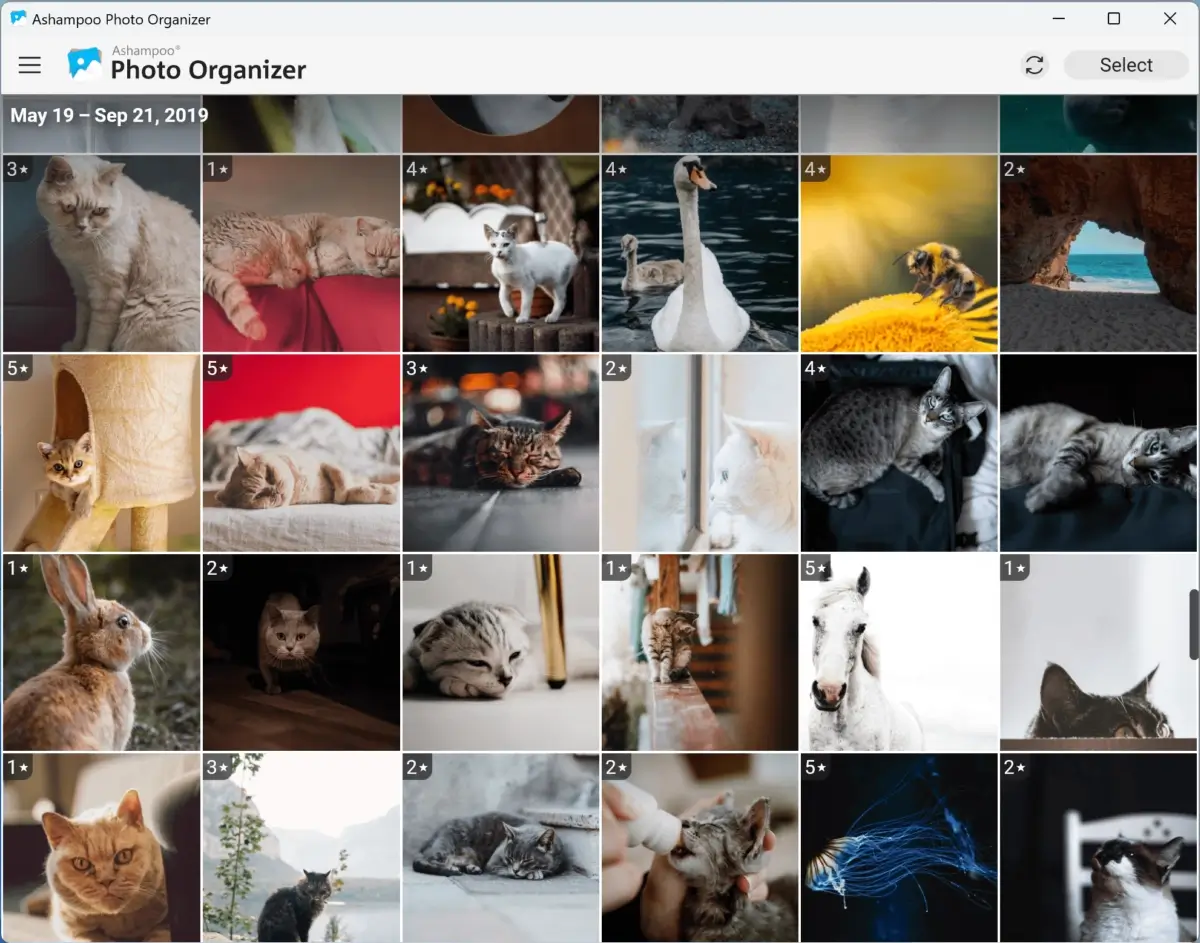The width and height of the screenshot is (1200, 943).
Task: Click the 1-star badge on rabbit photo
Action: [x=18, y=568]
